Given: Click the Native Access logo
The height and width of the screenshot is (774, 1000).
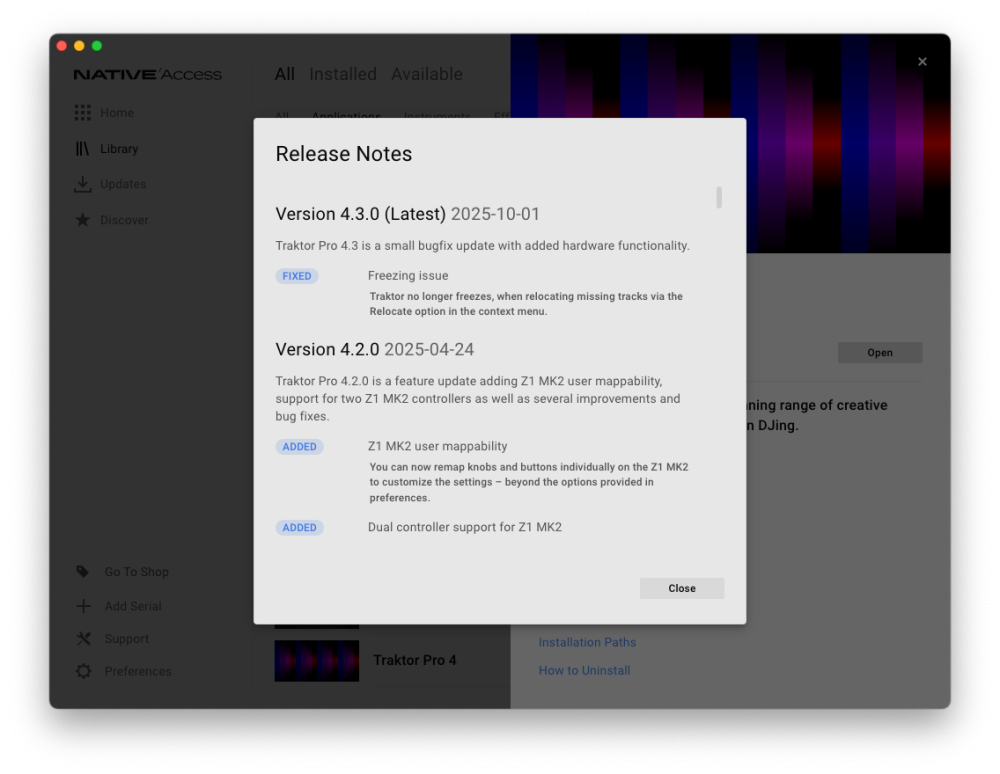Looking at the screenshot, I should (x=147, y=75).
